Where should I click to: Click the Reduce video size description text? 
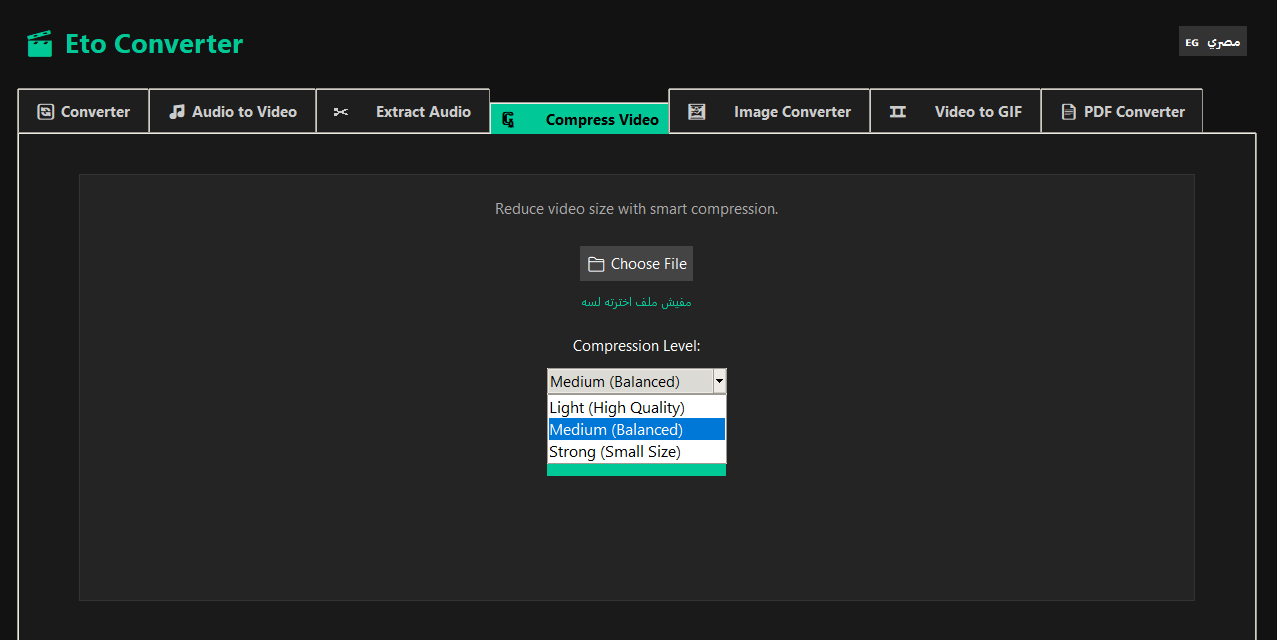pos(636,209)
